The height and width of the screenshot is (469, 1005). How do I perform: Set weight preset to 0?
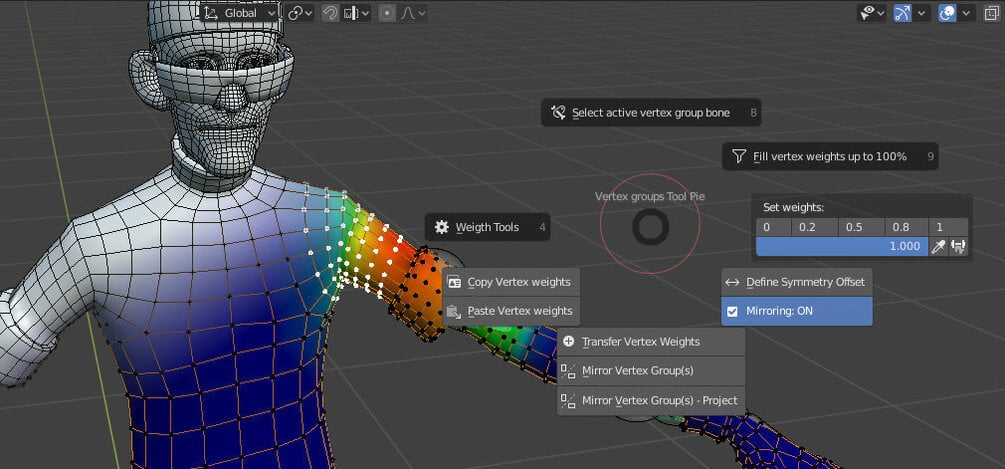[x=773, y=227]
